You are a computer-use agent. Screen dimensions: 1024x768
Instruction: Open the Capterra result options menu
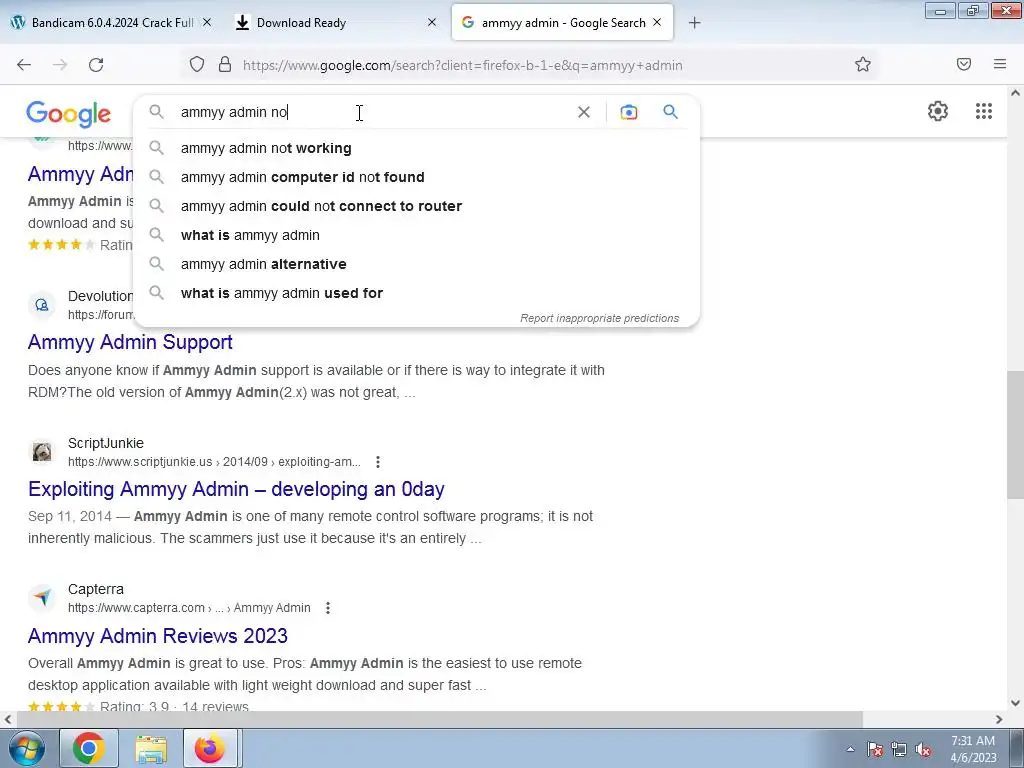[x=328, y=608]
